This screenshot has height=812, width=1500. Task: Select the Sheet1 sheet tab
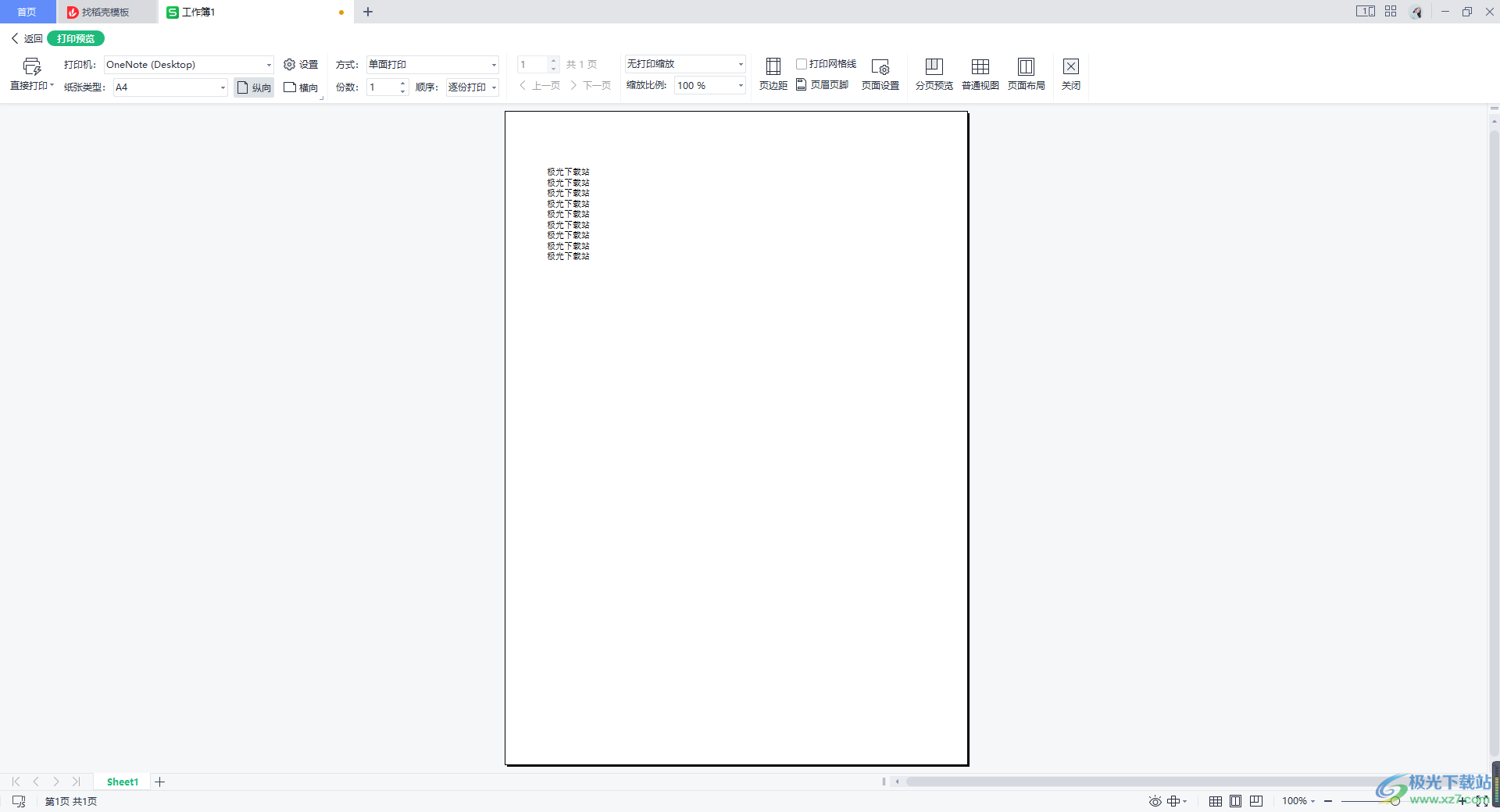click(x=123, y=782)
